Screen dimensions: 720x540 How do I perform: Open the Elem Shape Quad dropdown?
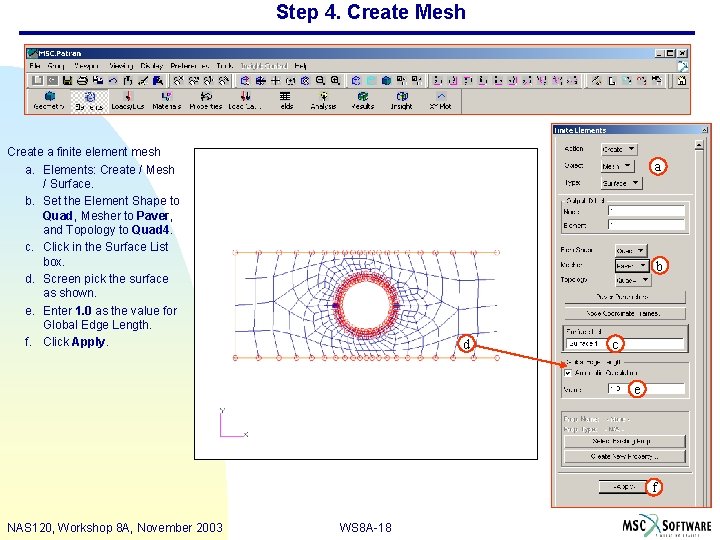click(631, 250)
